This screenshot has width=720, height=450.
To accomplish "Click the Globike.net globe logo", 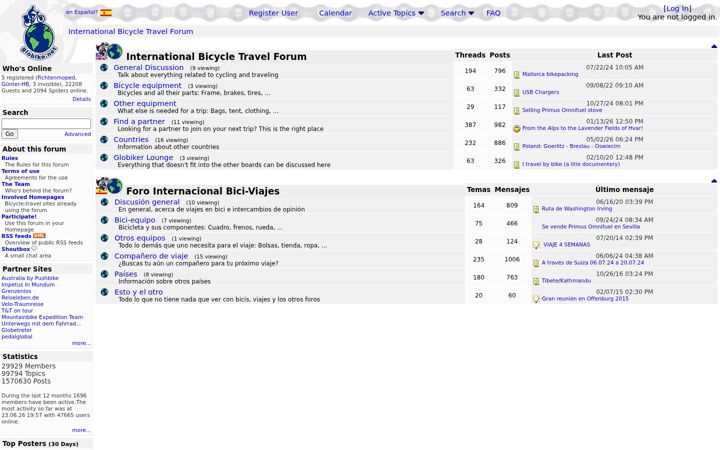I will pos(39,32).
